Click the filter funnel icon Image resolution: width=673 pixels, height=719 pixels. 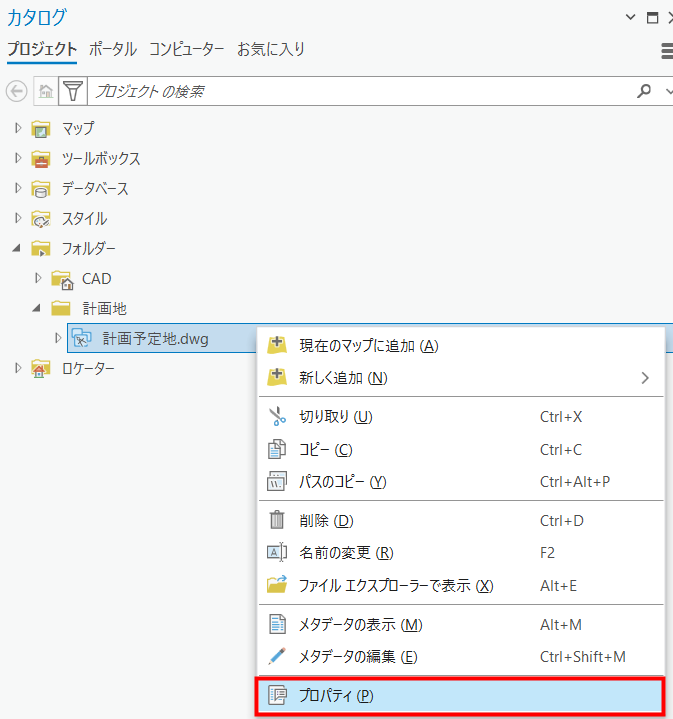(x=73, y=91)
